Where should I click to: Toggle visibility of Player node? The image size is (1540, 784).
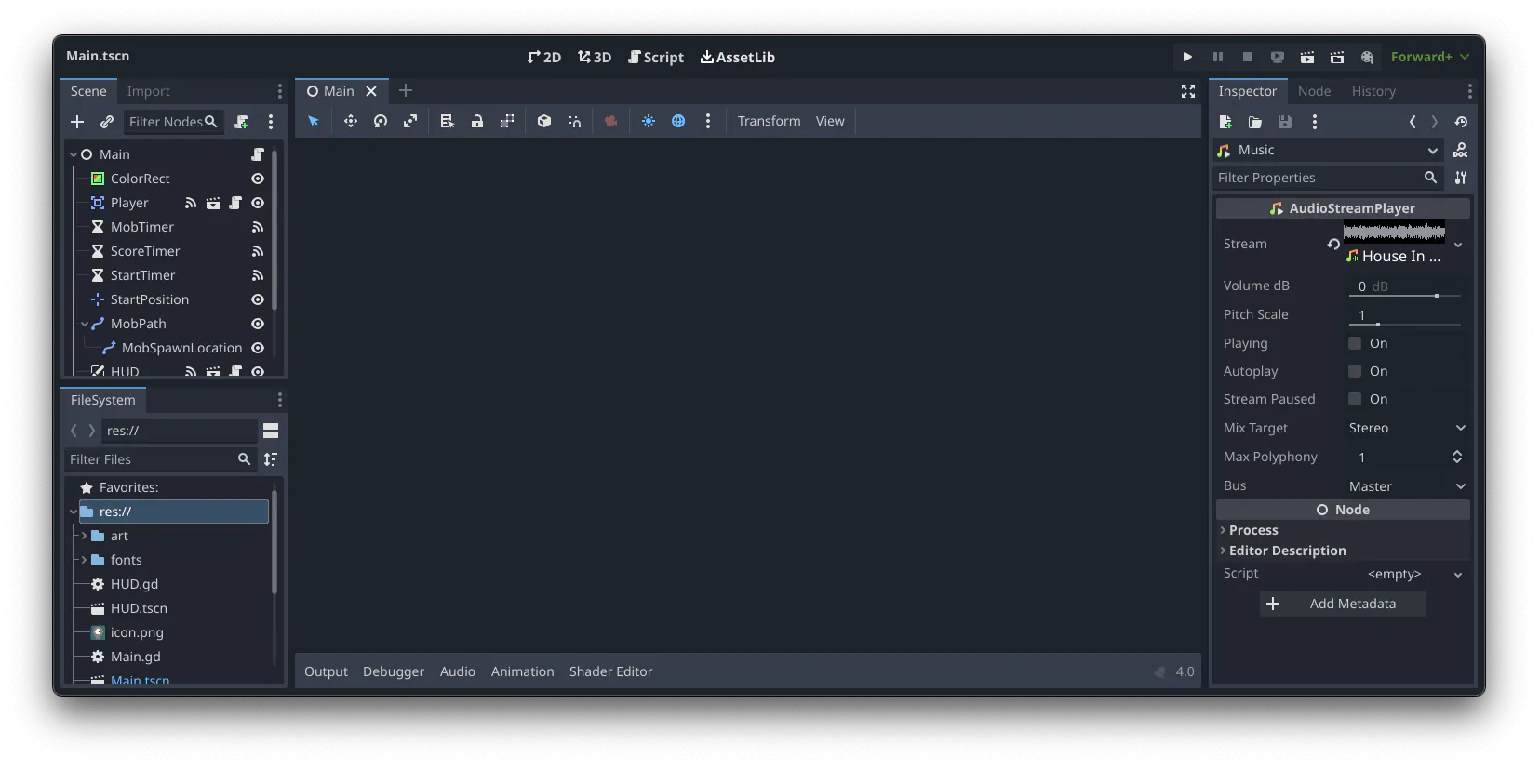pyautogui.click(x=258, y=203)
